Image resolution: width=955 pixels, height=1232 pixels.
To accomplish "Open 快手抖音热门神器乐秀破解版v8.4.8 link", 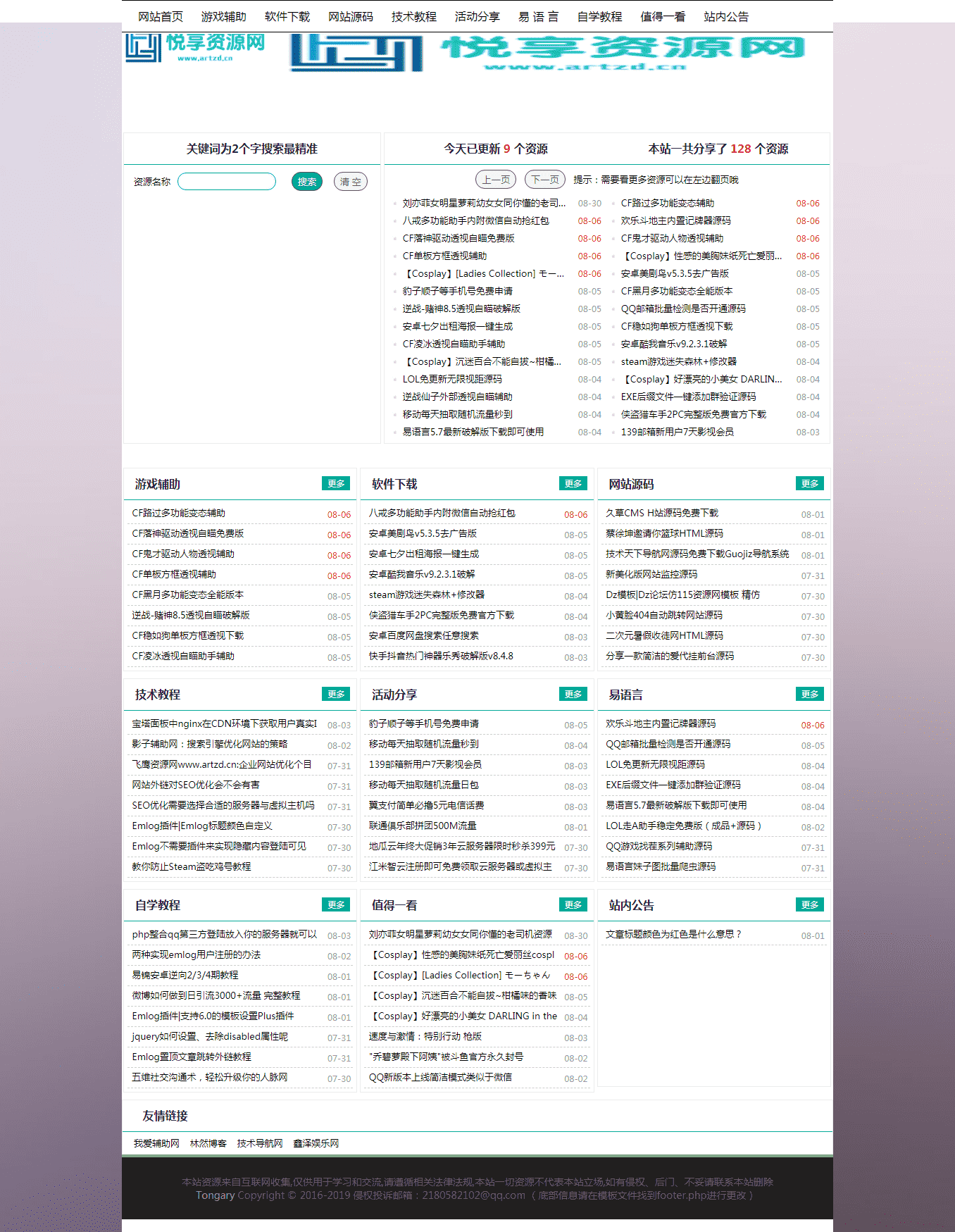I will [441, 656].
